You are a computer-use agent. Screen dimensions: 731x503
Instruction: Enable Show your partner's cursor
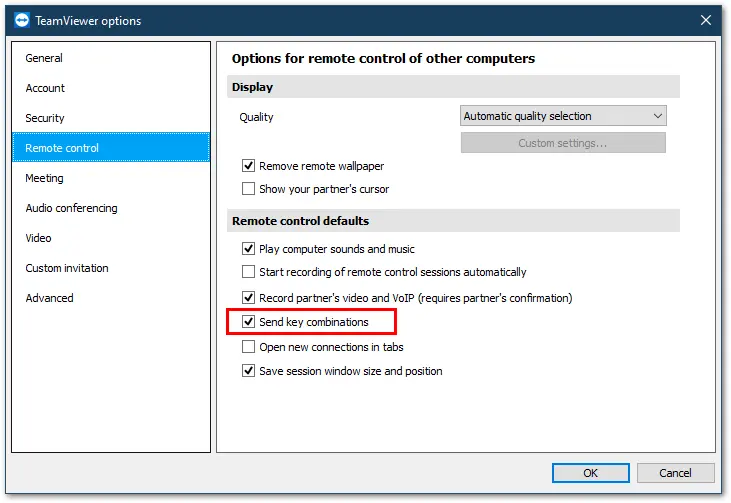tap(248, 189)
